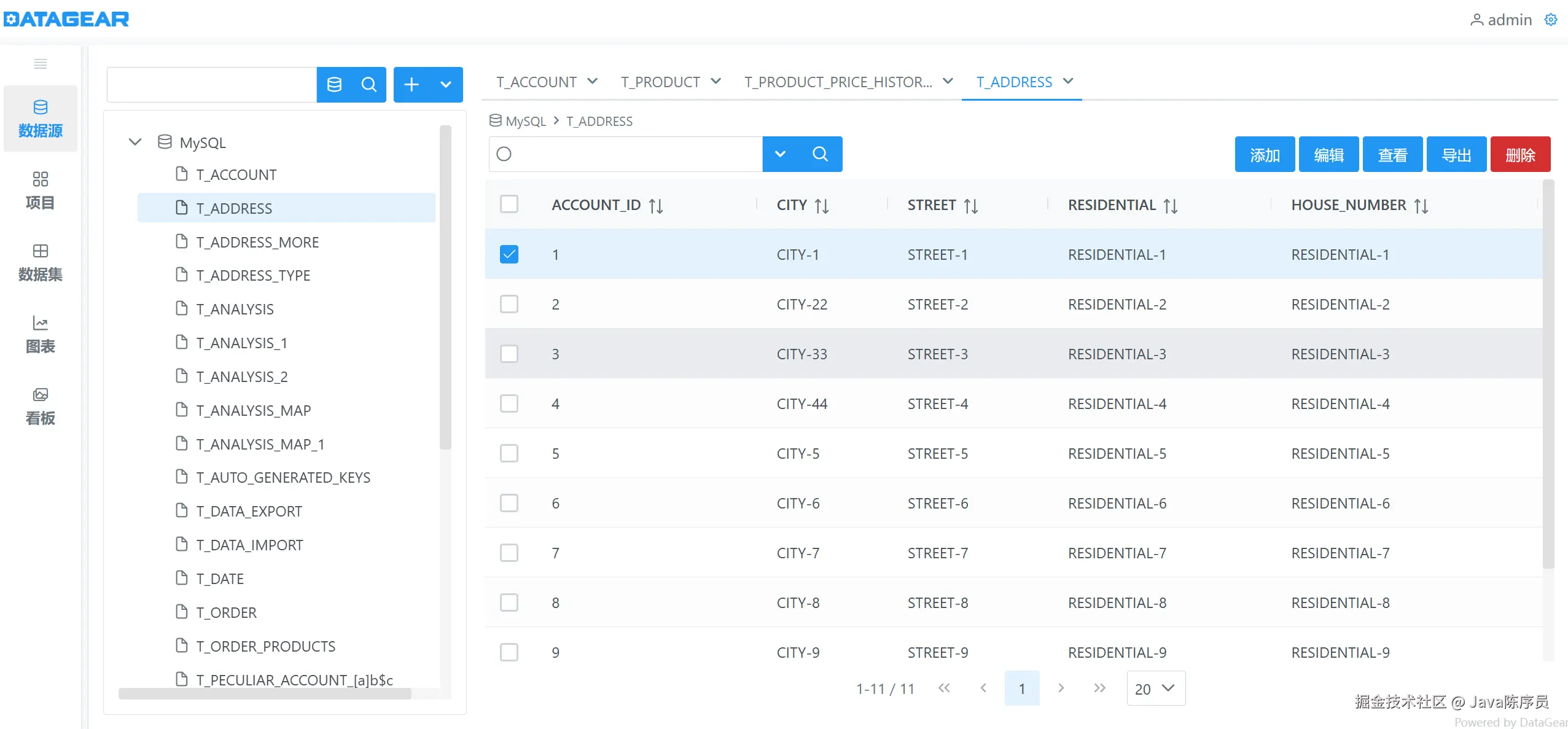Click the 导出 export button
The height and width of the screenshot is (729, 1568).
[1456, 155]
